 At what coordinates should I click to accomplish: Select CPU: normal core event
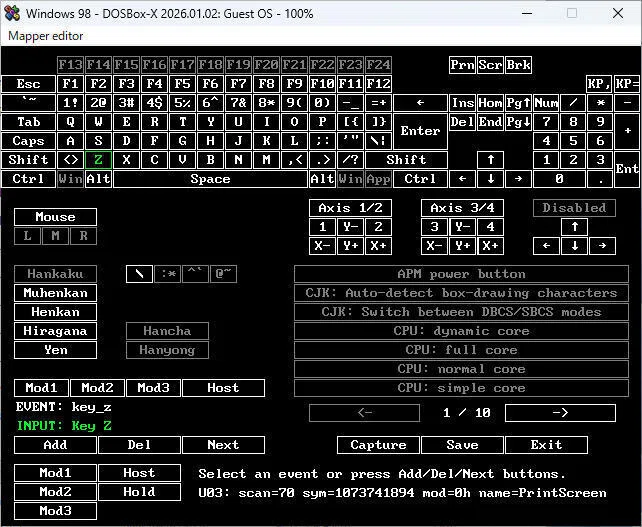(x=461, y=369)
